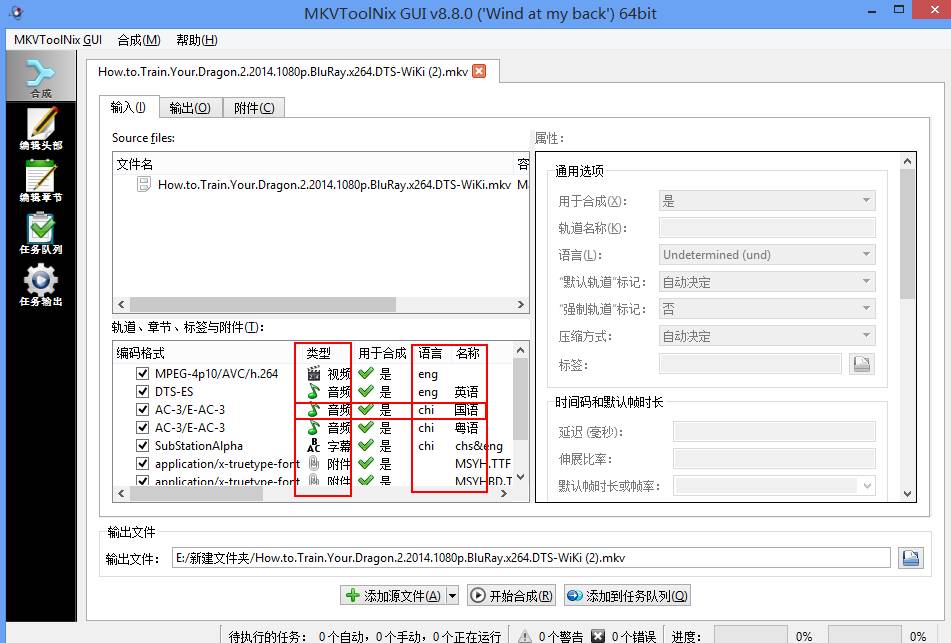Open the 合成(M) menu
The image size is (951, 643).
[139, 40]
